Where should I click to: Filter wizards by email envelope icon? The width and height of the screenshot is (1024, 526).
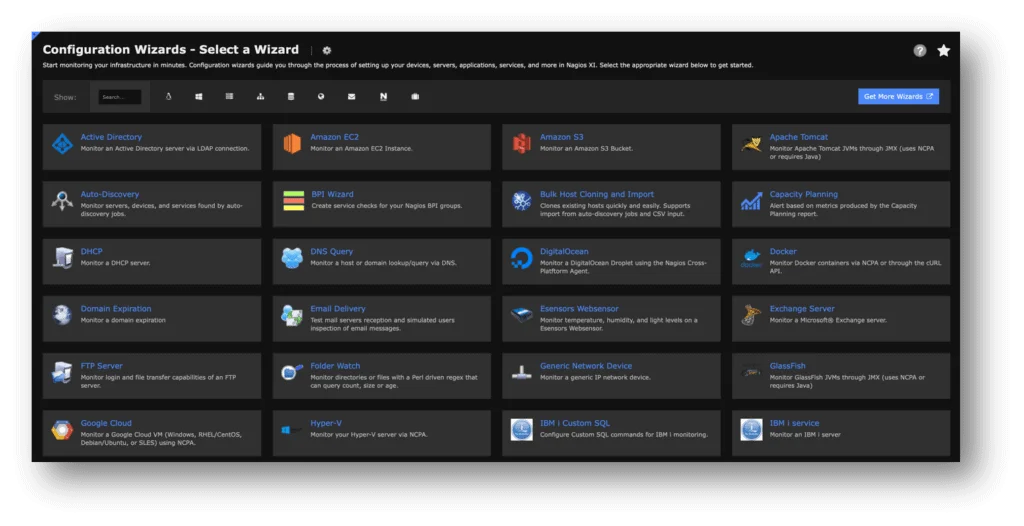(x=351, y=97)
